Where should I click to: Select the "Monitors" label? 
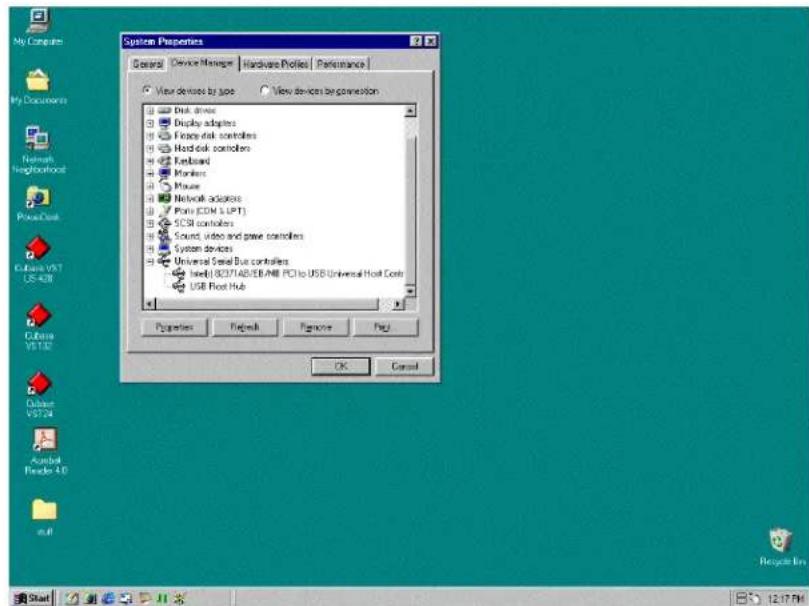(190, 173)
